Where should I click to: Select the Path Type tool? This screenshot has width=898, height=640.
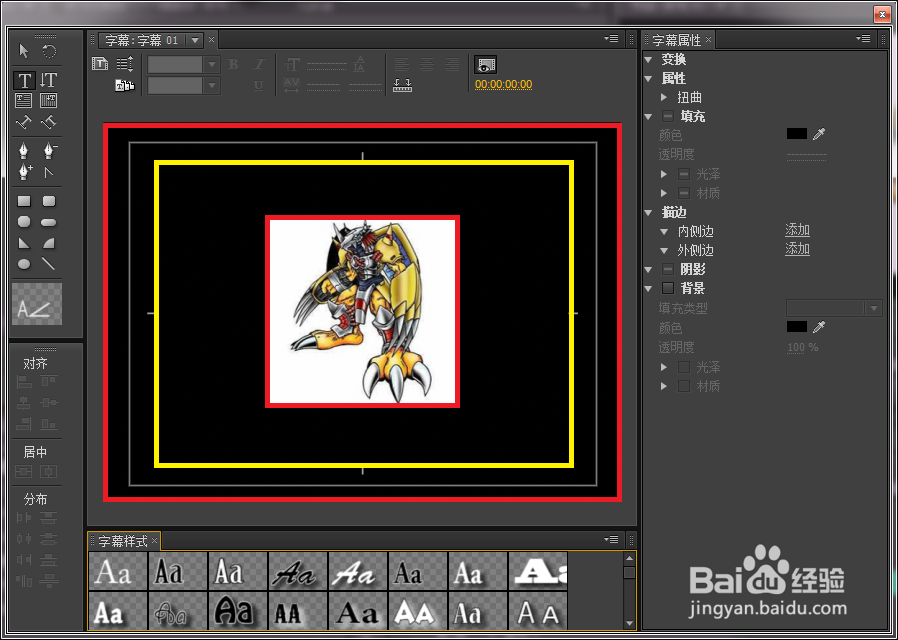point(23,122)
